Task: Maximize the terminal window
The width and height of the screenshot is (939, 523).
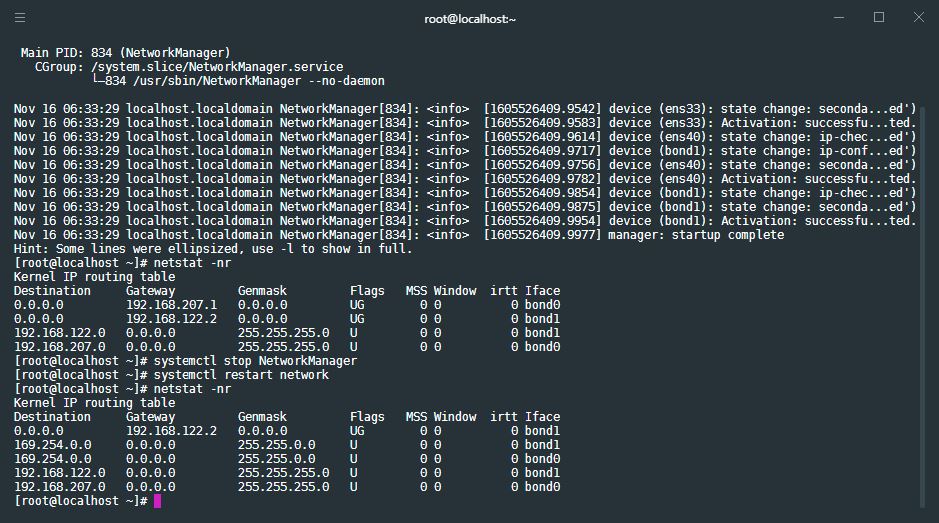Action: tap(879, 17)
